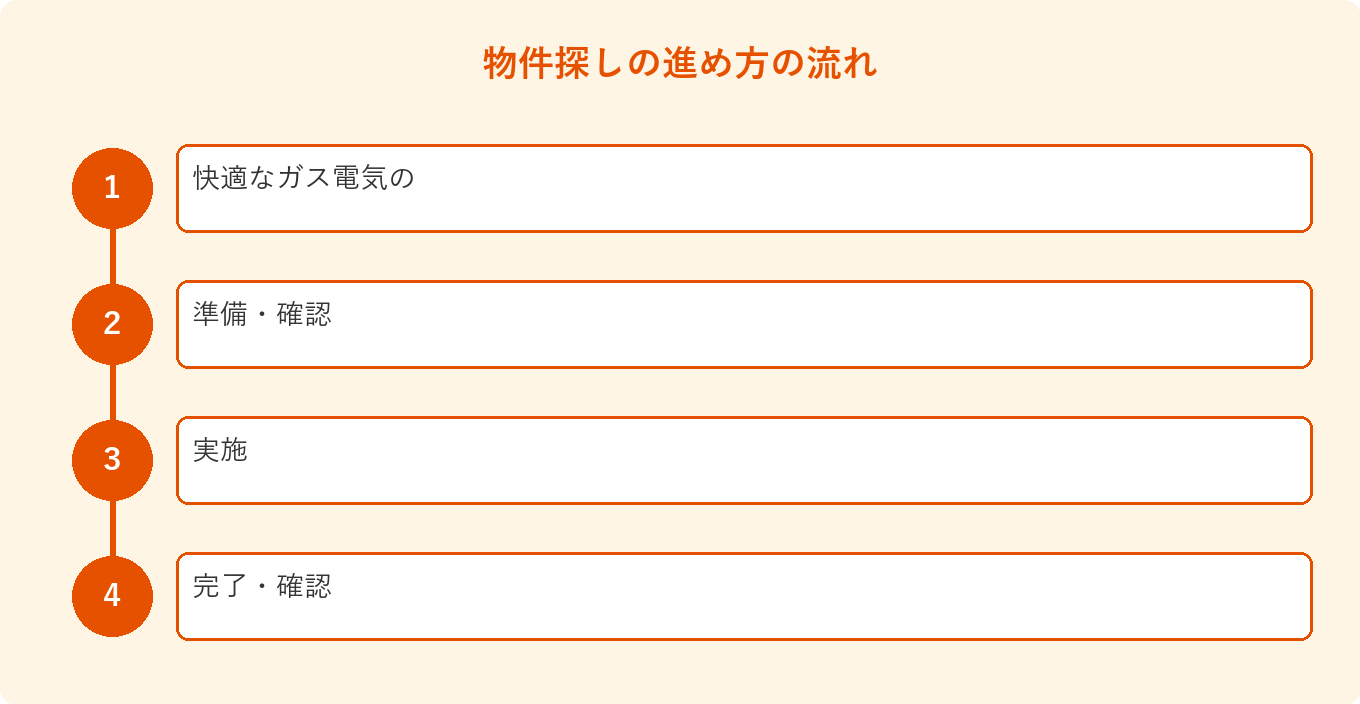The height and width of the screenshot is (704, 1360).
Task: Click the 快適なガス電気の text
Action: tap(303, 178)
